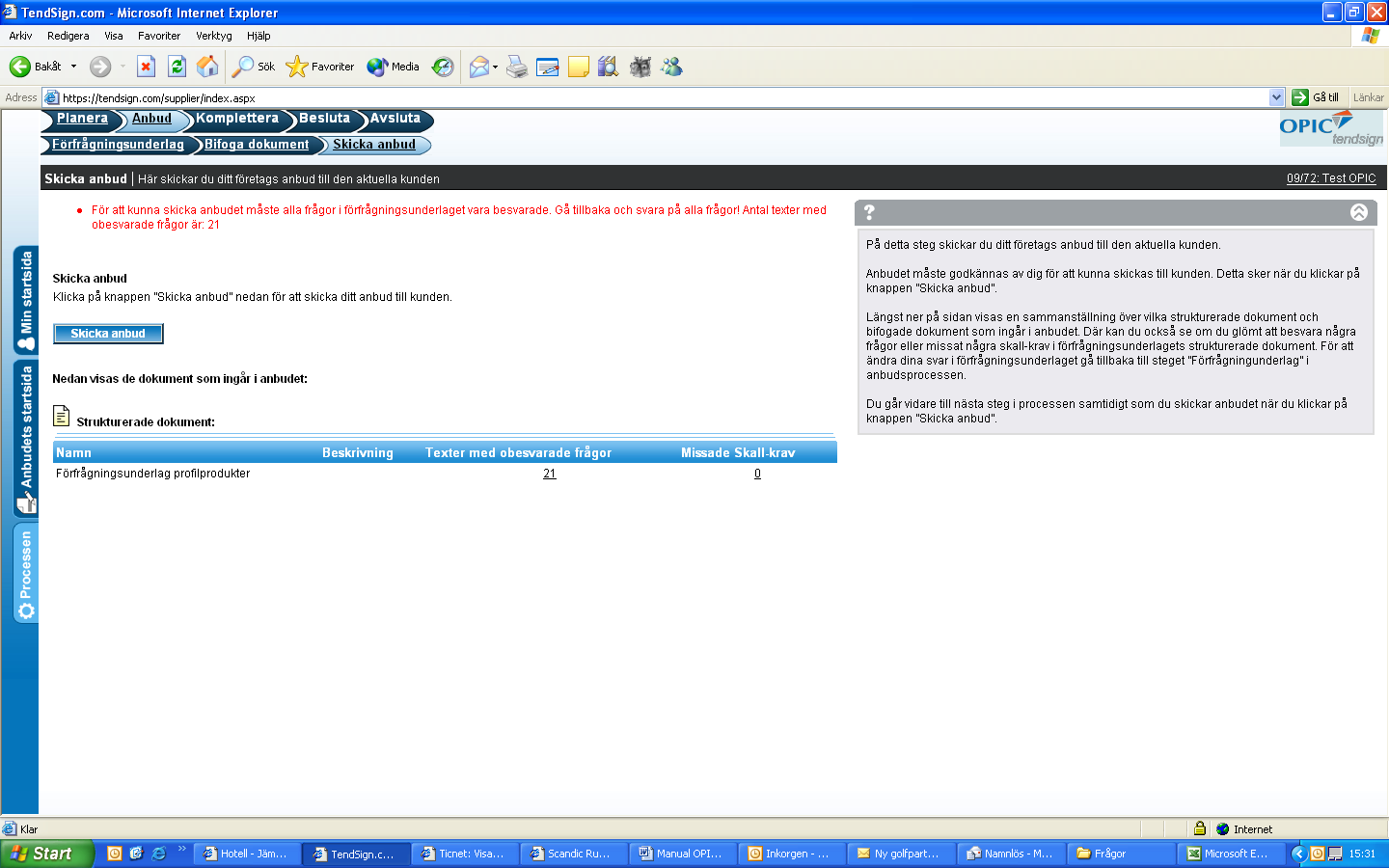The width and height of the screenshot is (1389, 868).
Task: Expand hidden tray icons arrow
Action: (1298, 854)
